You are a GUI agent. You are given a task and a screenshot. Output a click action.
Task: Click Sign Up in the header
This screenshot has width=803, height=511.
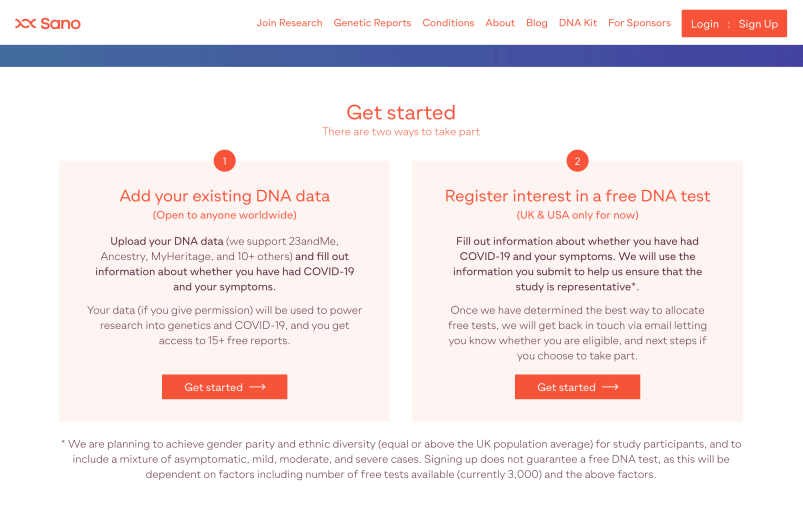(758, 24)
